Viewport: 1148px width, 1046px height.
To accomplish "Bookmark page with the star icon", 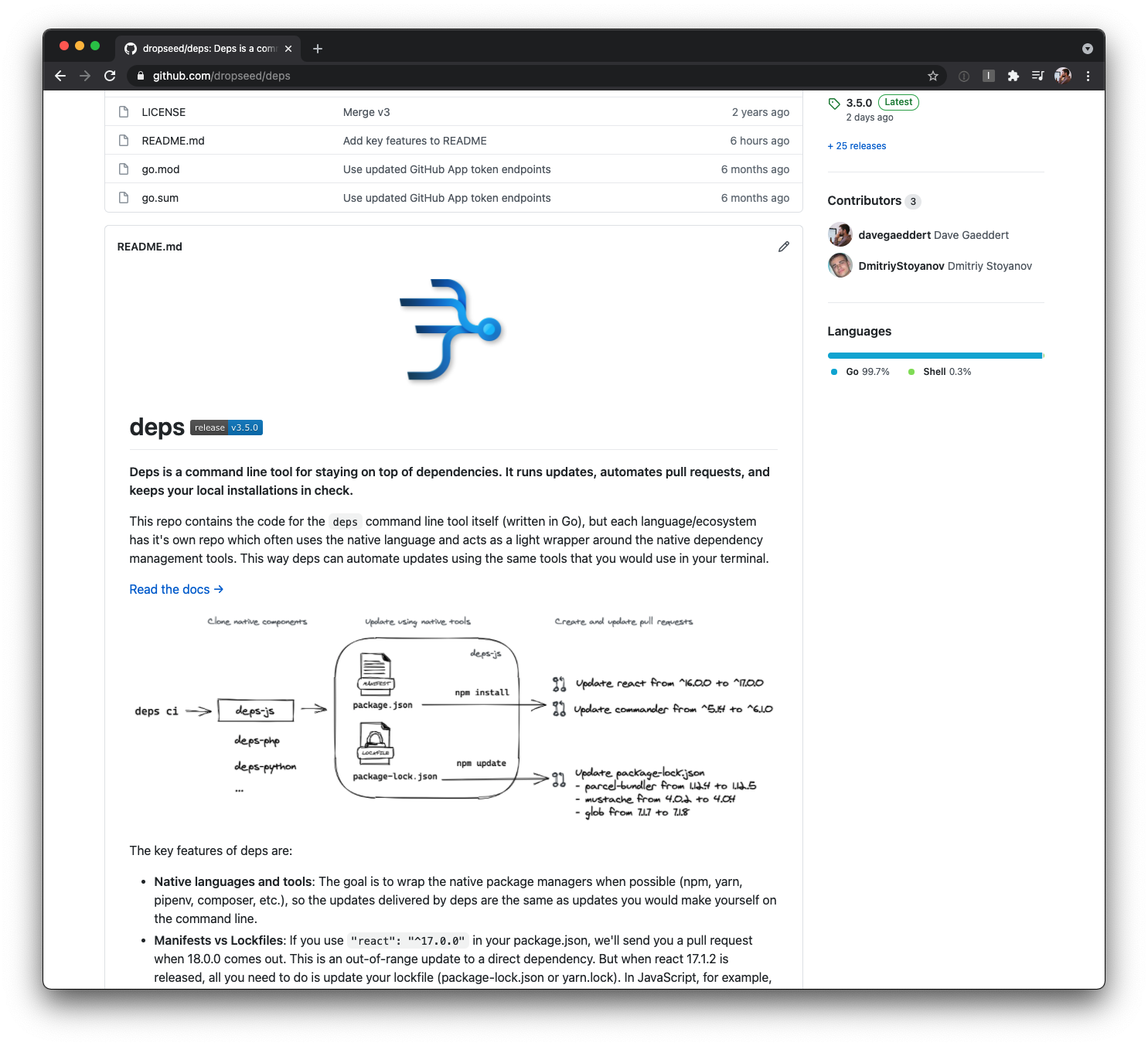I will coord(933,76).
